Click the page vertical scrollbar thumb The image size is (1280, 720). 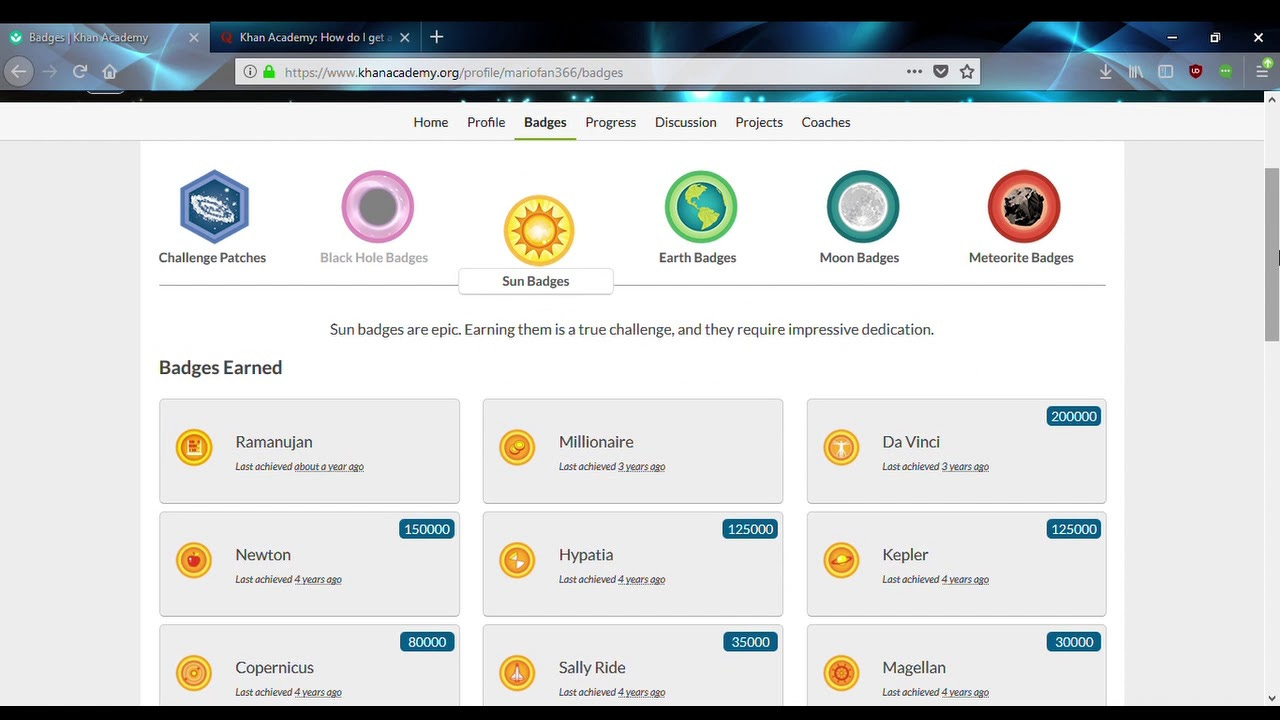[x=1272, y=255]
